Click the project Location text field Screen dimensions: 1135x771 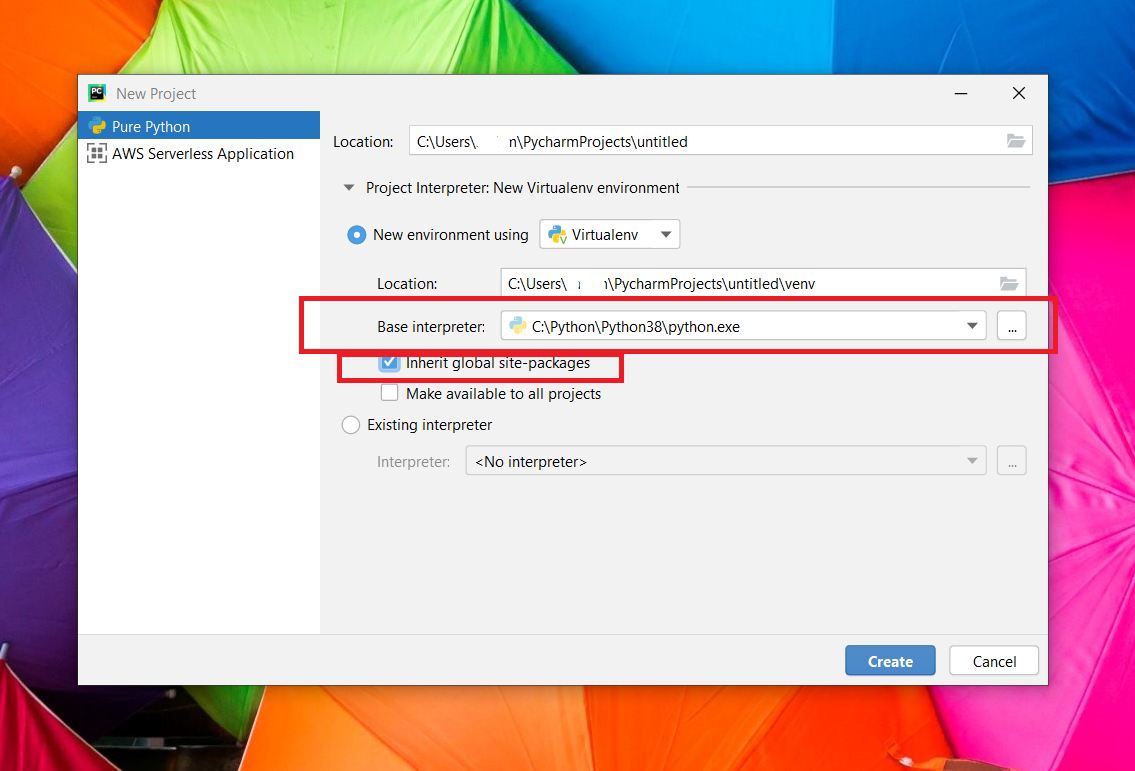pyautogui.click(x=700, y=141)
